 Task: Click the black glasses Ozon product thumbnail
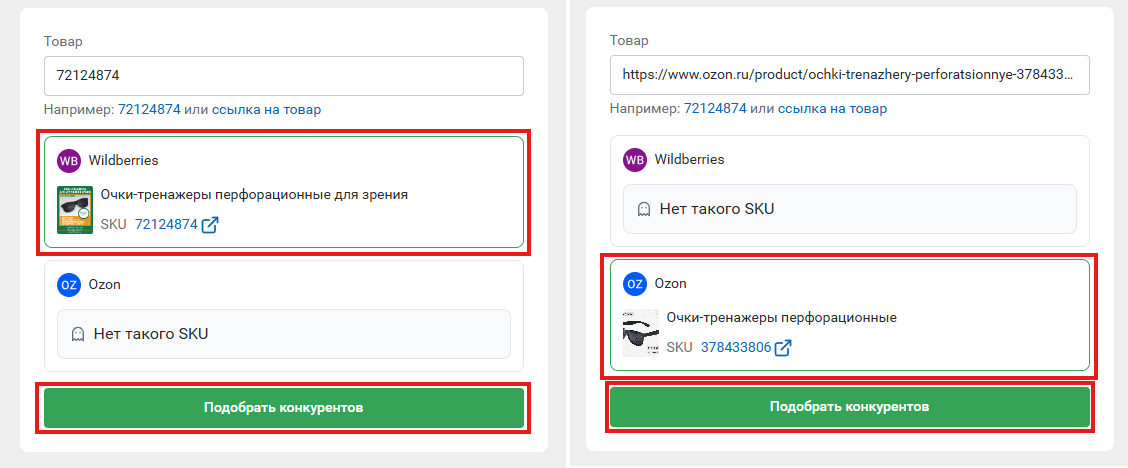tap(641, 334)
